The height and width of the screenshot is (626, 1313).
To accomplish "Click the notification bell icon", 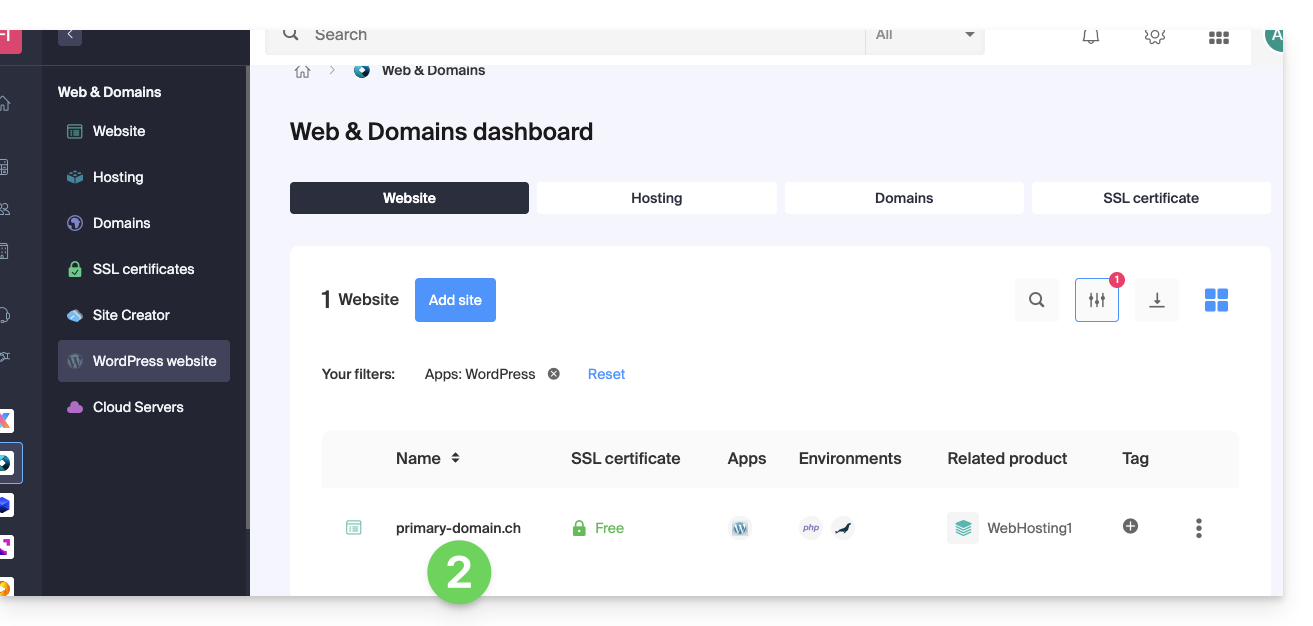I will [x=1091, y=37].
